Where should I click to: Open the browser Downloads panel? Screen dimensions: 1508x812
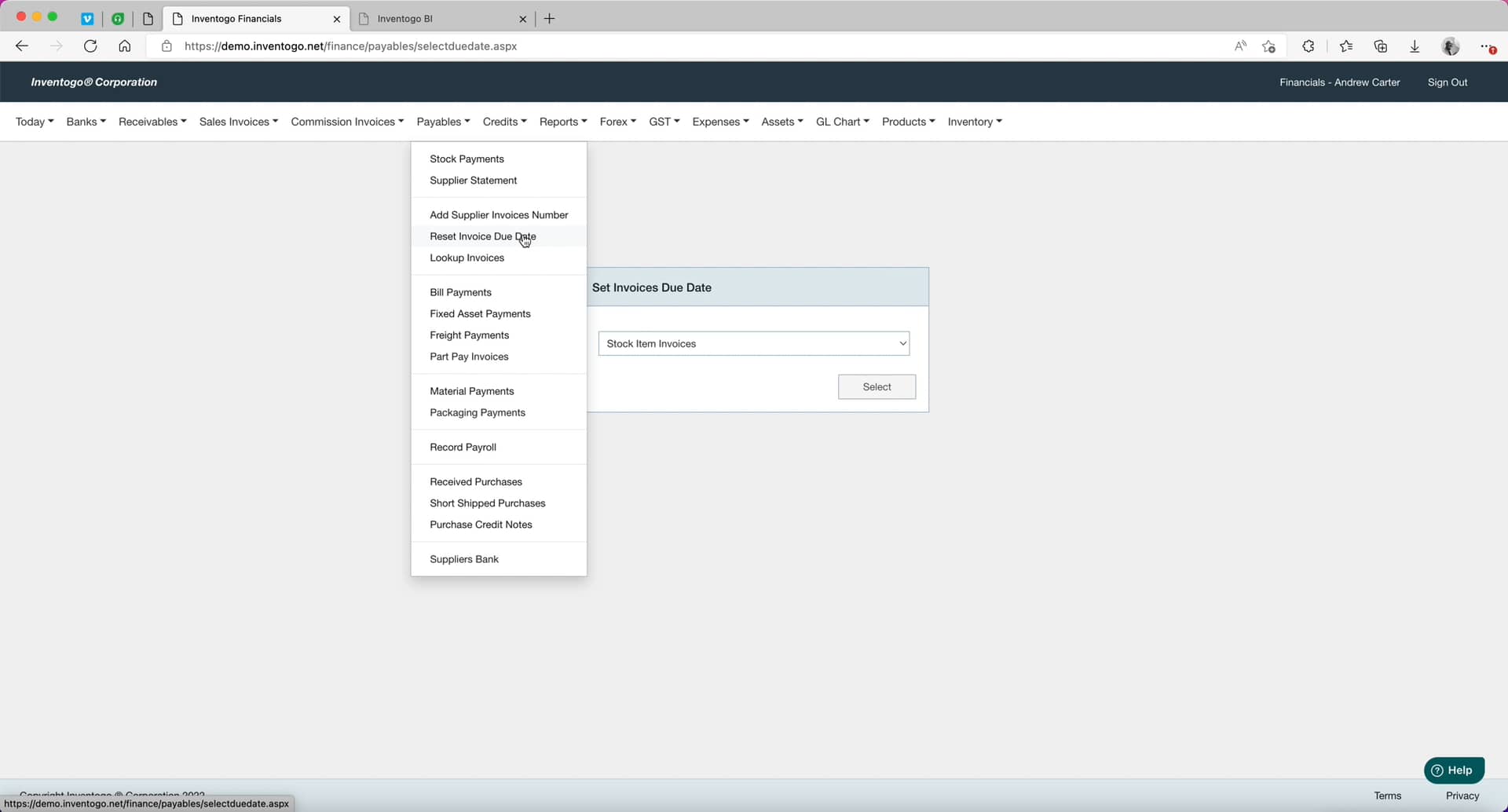click(x=1415, y=46)
